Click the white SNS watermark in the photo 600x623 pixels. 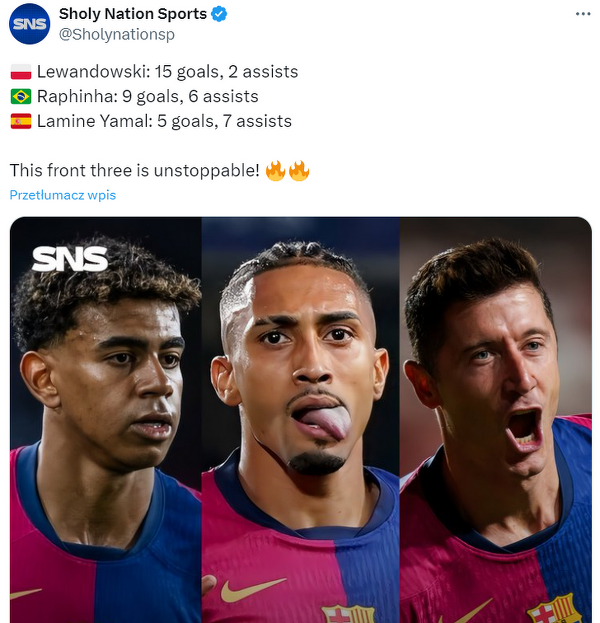(x=70, y=259)
